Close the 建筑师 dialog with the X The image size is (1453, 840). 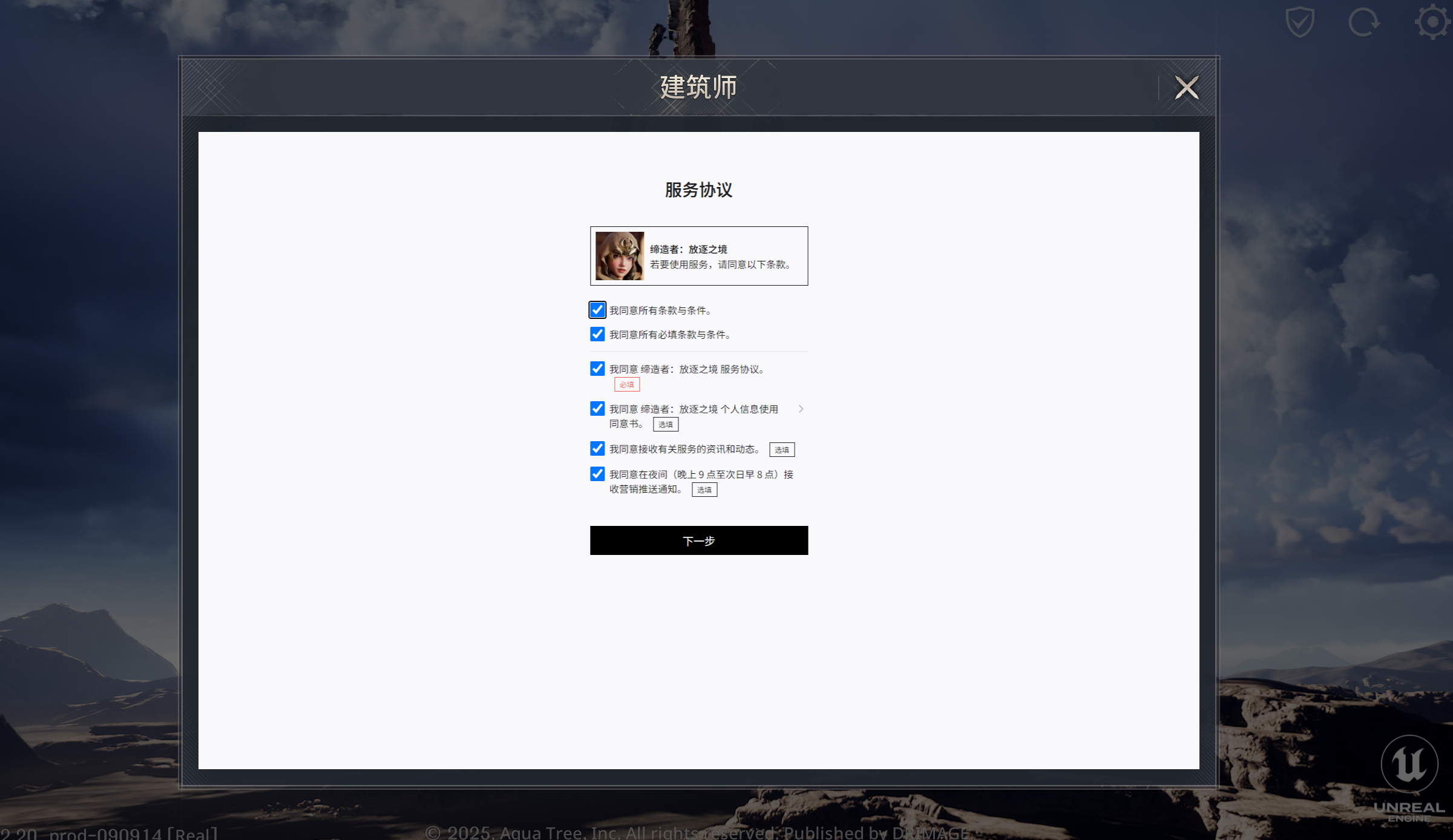1186,88
